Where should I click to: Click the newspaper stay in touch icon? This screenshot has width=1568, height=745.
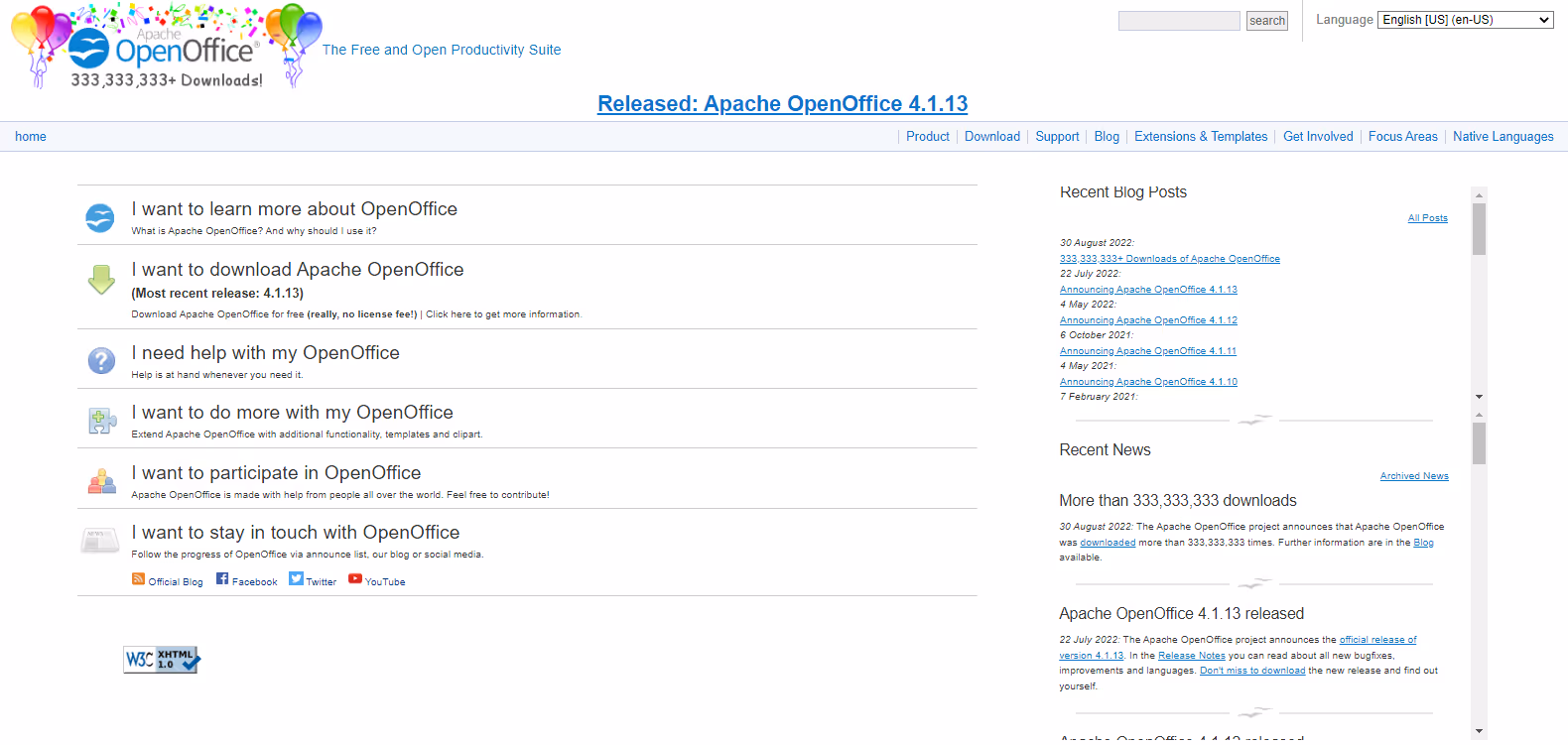(x=99, y=541)
